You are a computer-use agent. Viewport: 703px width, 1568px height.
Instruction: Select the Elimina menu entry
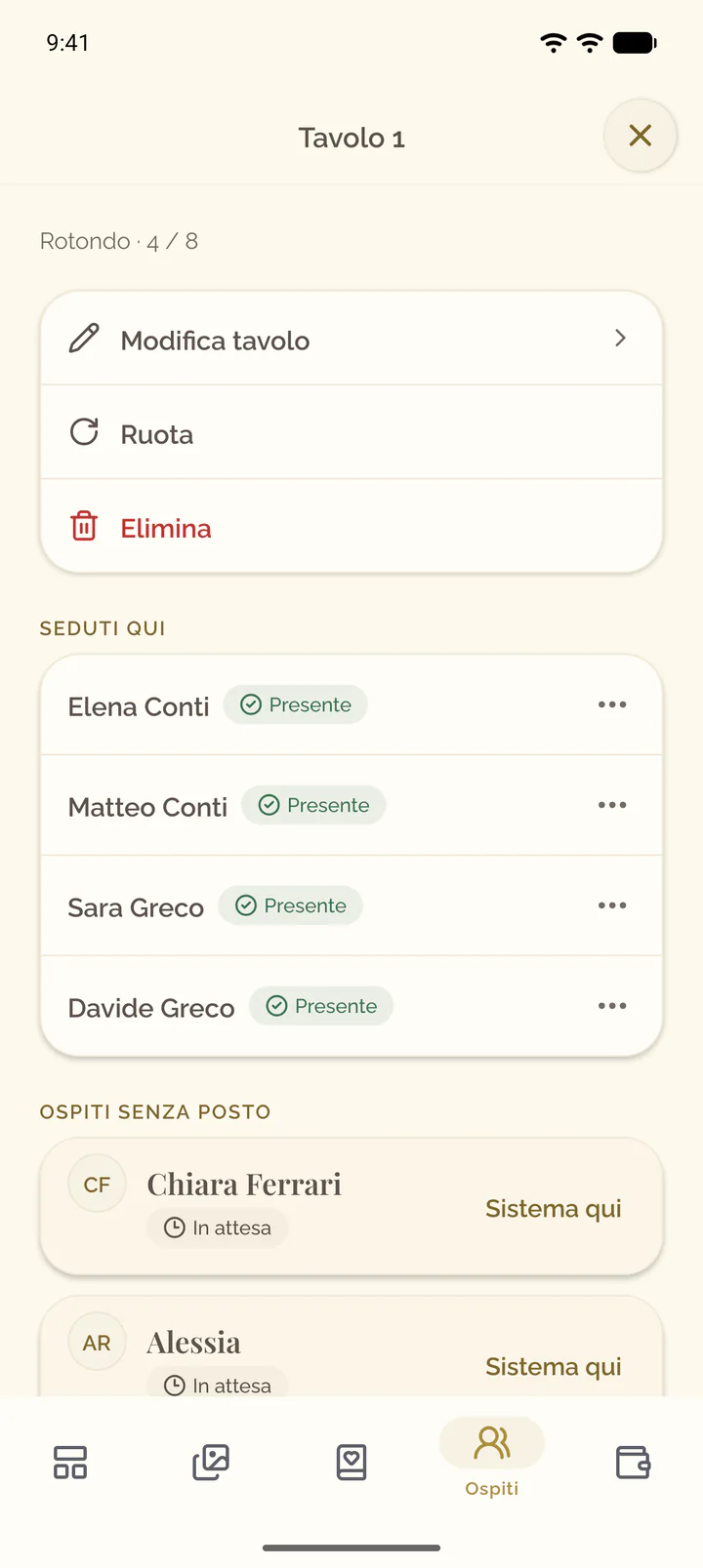(351, 526)
